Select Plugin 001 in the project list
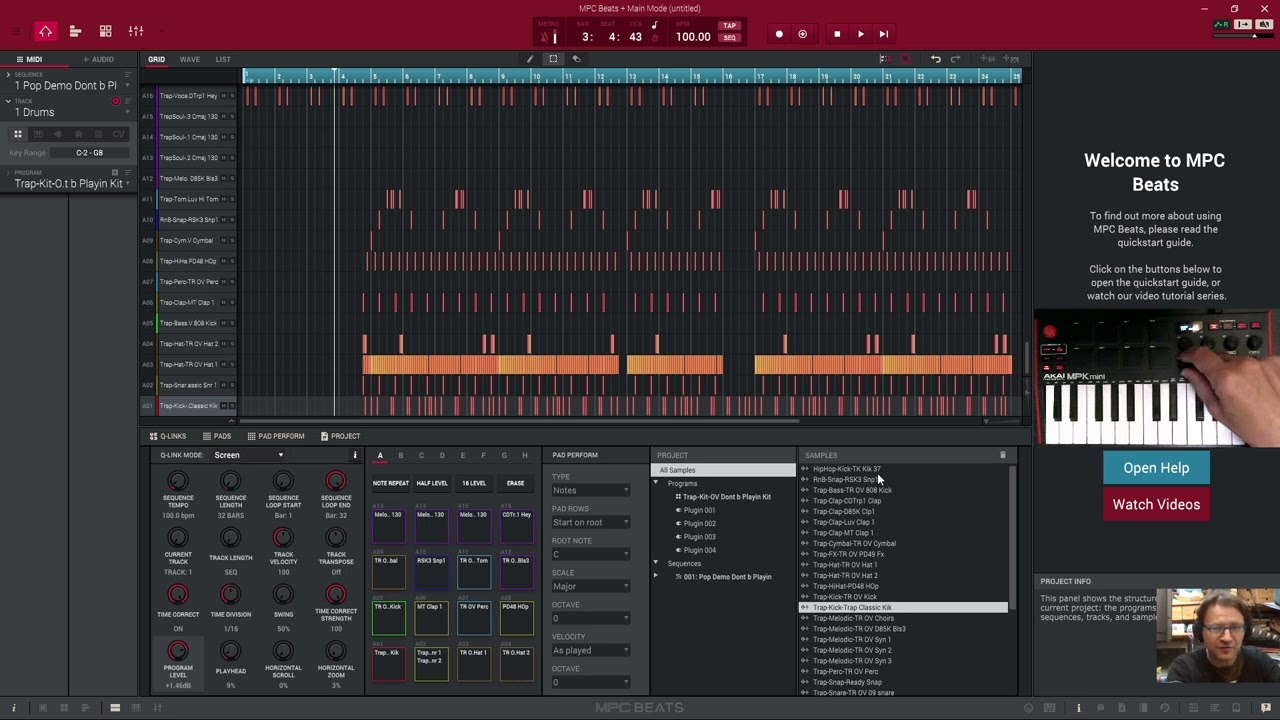The height and width of the screenshot is (720, 1280). pos(700,510)
